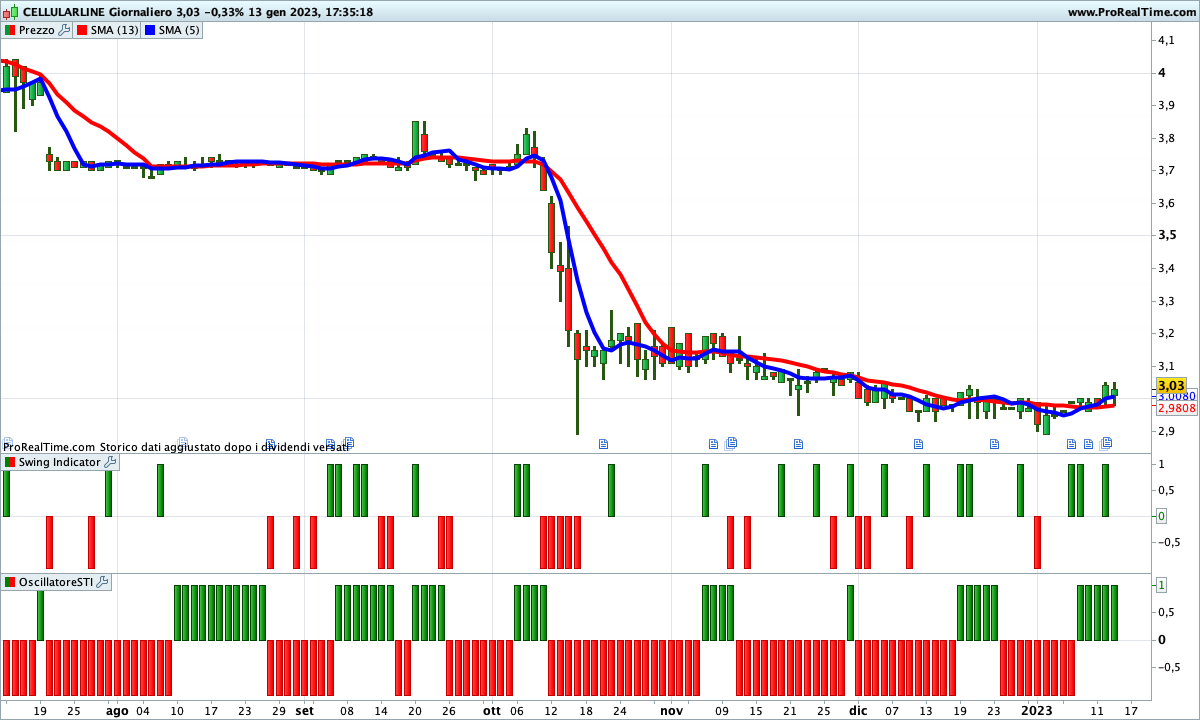
Task: Select the OscillatoreSTI panel label
Action: (x=56, y=582)
